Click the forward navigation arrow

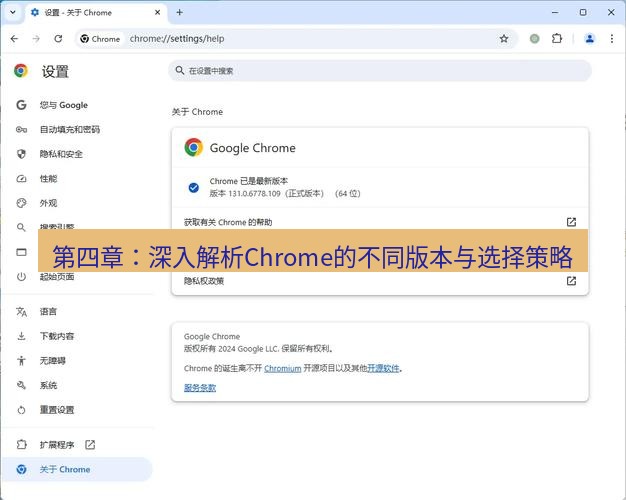[x=36, y=39]
